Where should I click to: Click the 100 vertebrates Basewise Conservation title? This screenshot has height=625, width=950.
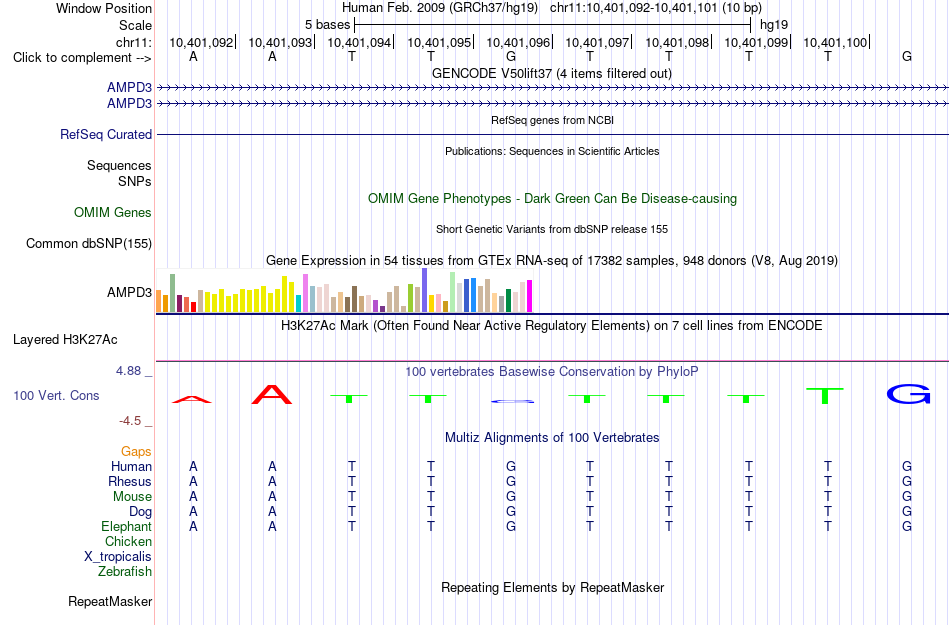tap(551, 371)
